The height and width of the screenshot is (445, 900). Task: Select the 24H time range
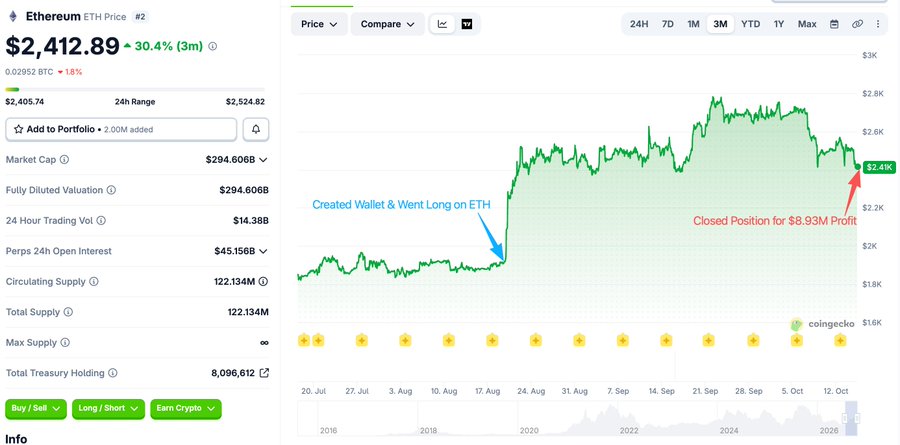pyautogui.click(x=639, y=24)
